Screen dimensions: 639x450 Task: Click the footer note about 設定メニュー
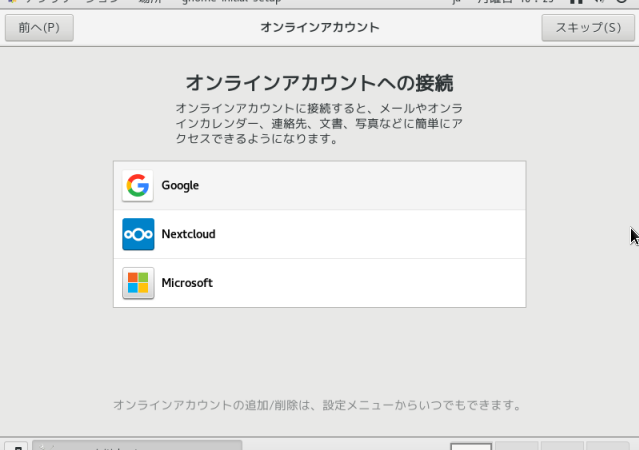pos(317,405)
